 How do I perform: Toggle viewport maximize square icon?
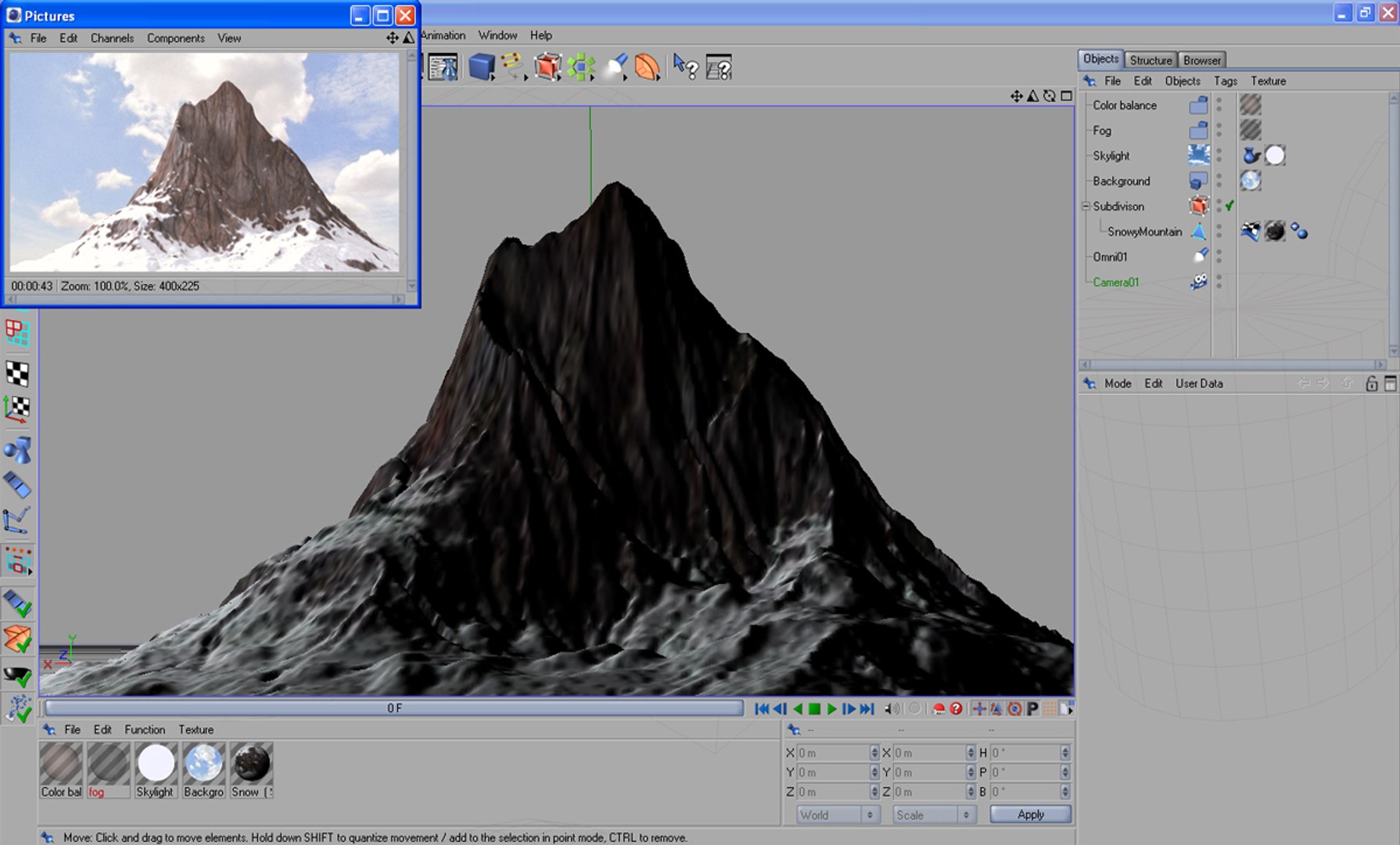1066,96
